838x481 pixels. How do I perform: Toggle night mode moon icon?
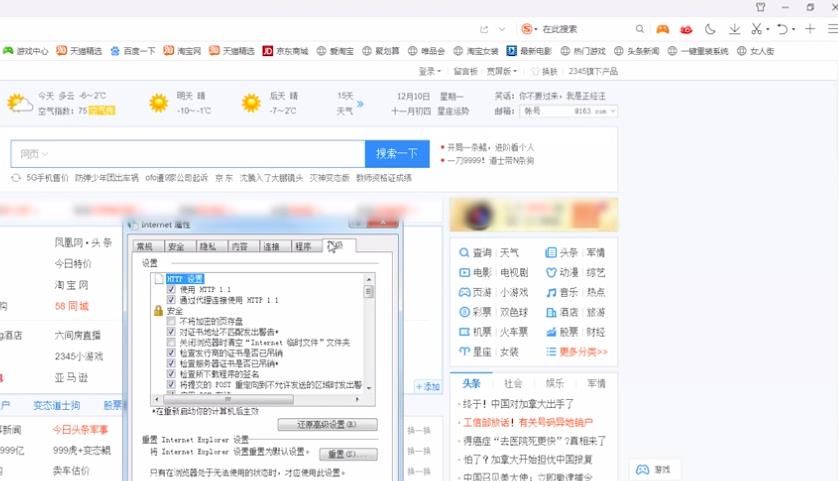coord(710,29)
